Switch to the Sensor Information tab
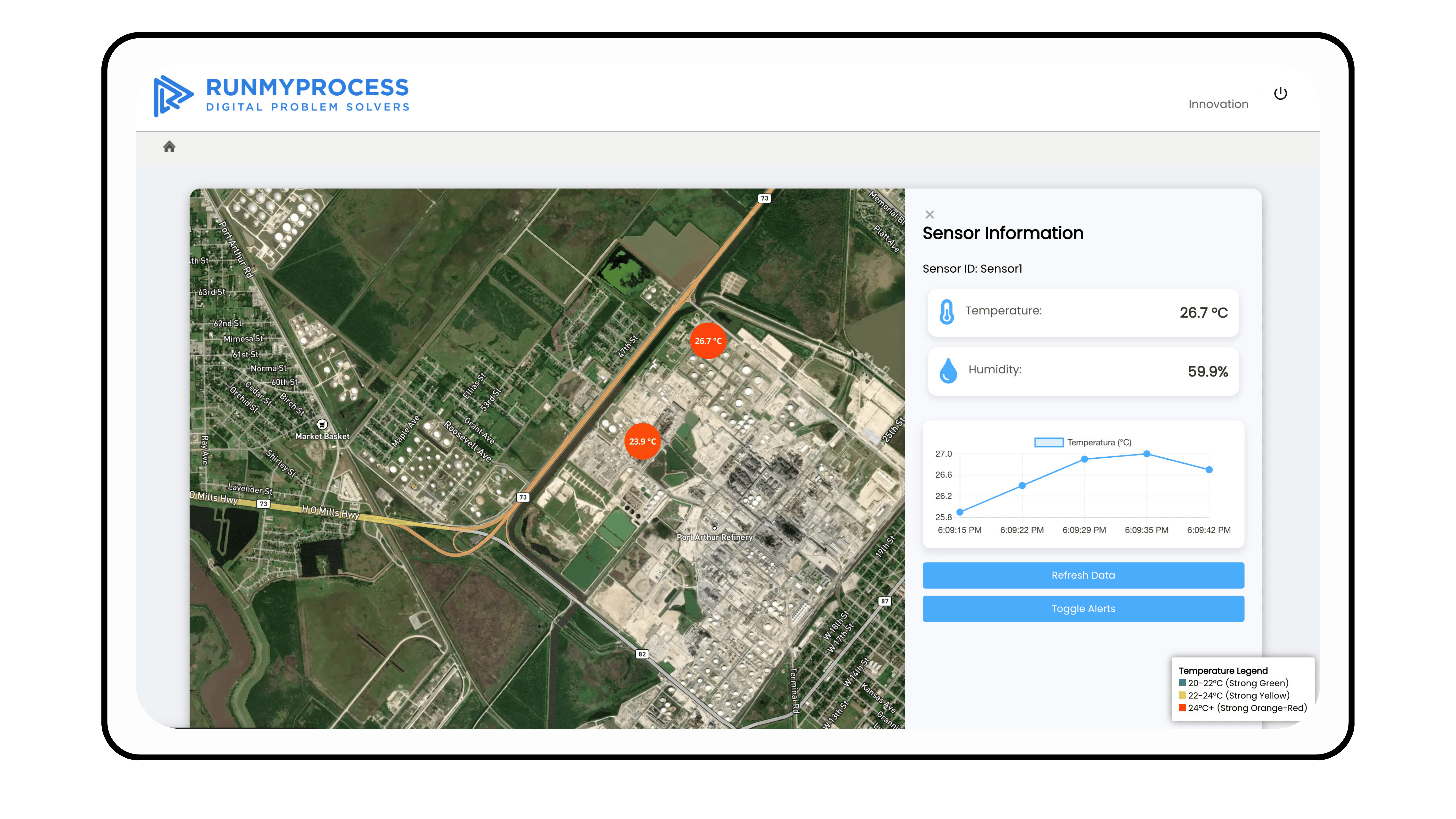Image resolution: width=1456 pixels, height=819 pixels. point(1003,233)
